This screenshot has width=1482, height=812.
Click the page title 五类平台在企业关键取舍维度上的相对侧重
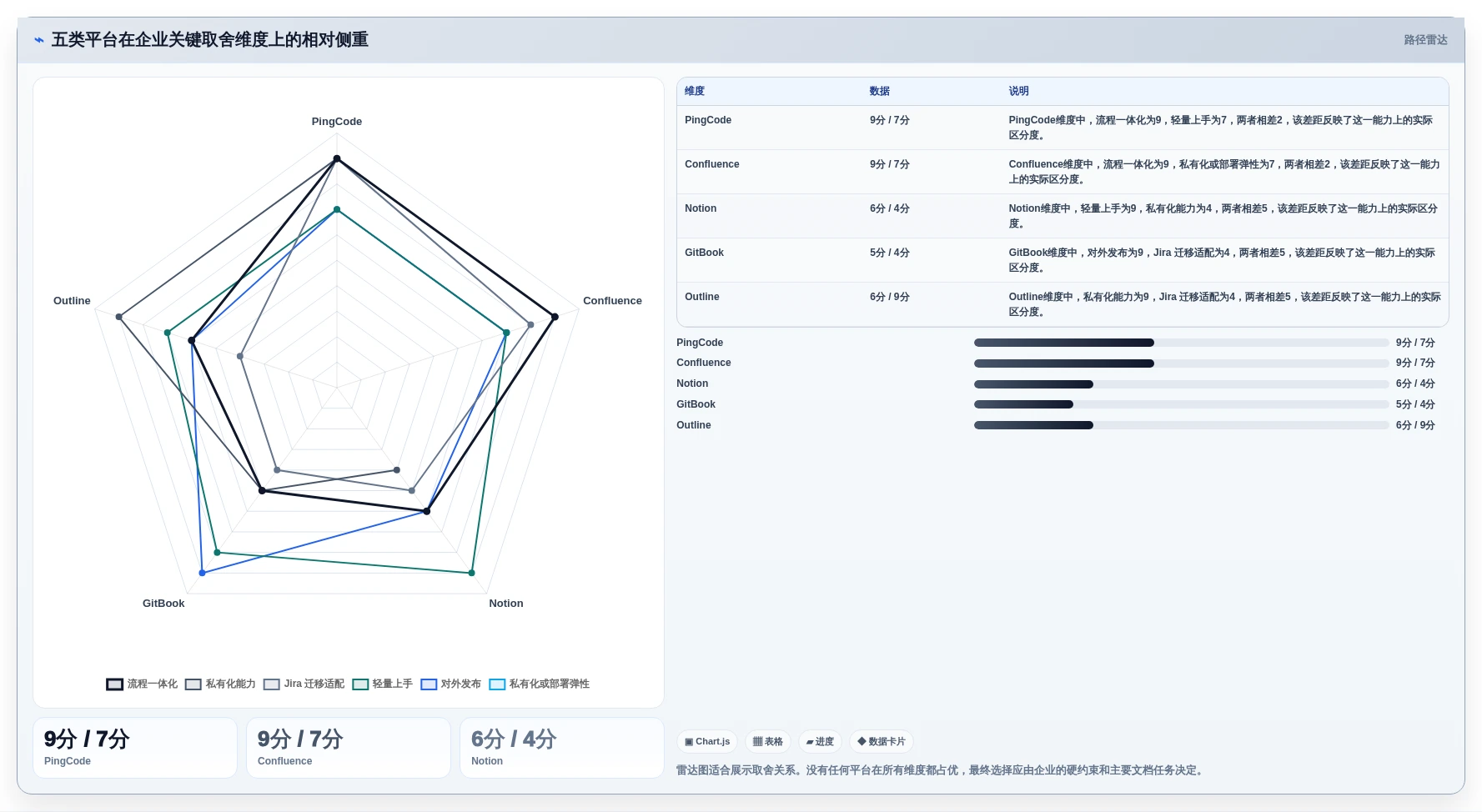pyautogui.click(x=210, y=40)
